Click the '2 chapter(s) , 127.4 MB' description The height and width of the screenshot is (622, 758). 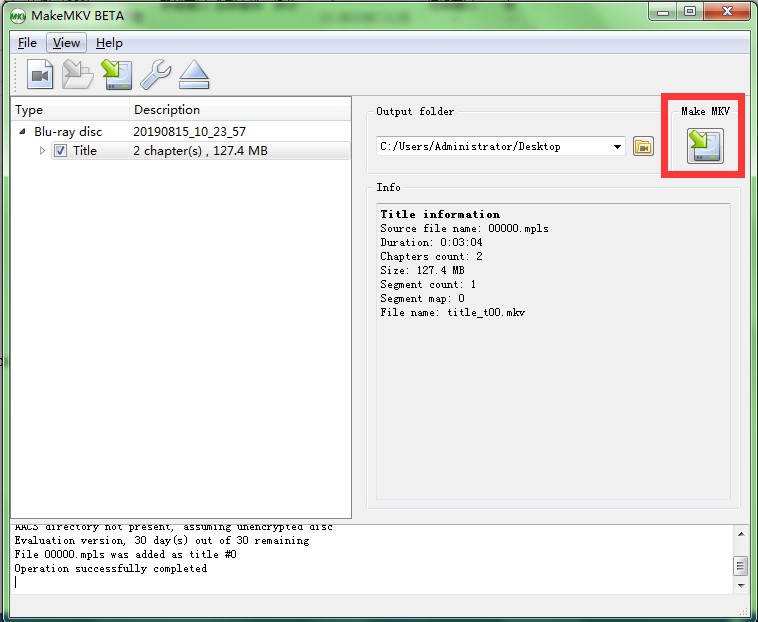pos(200,151)
